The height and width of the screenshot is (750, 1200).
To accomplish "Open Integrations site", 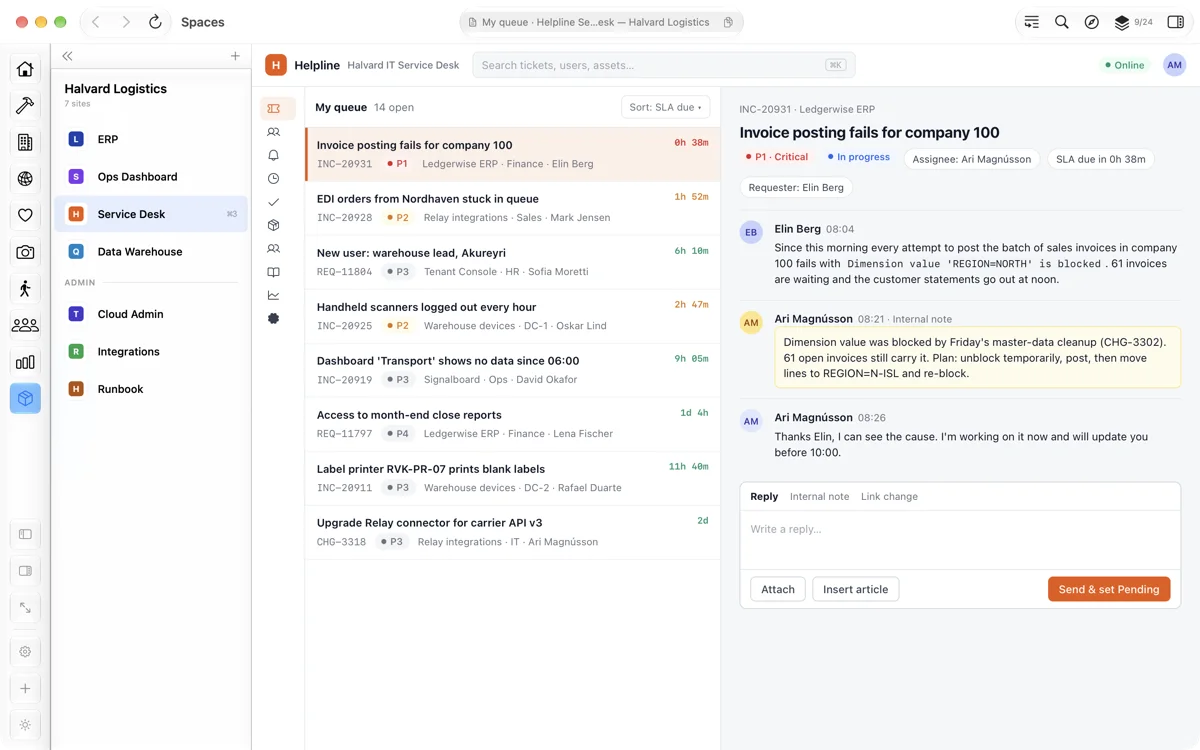I will pos(150,352).
